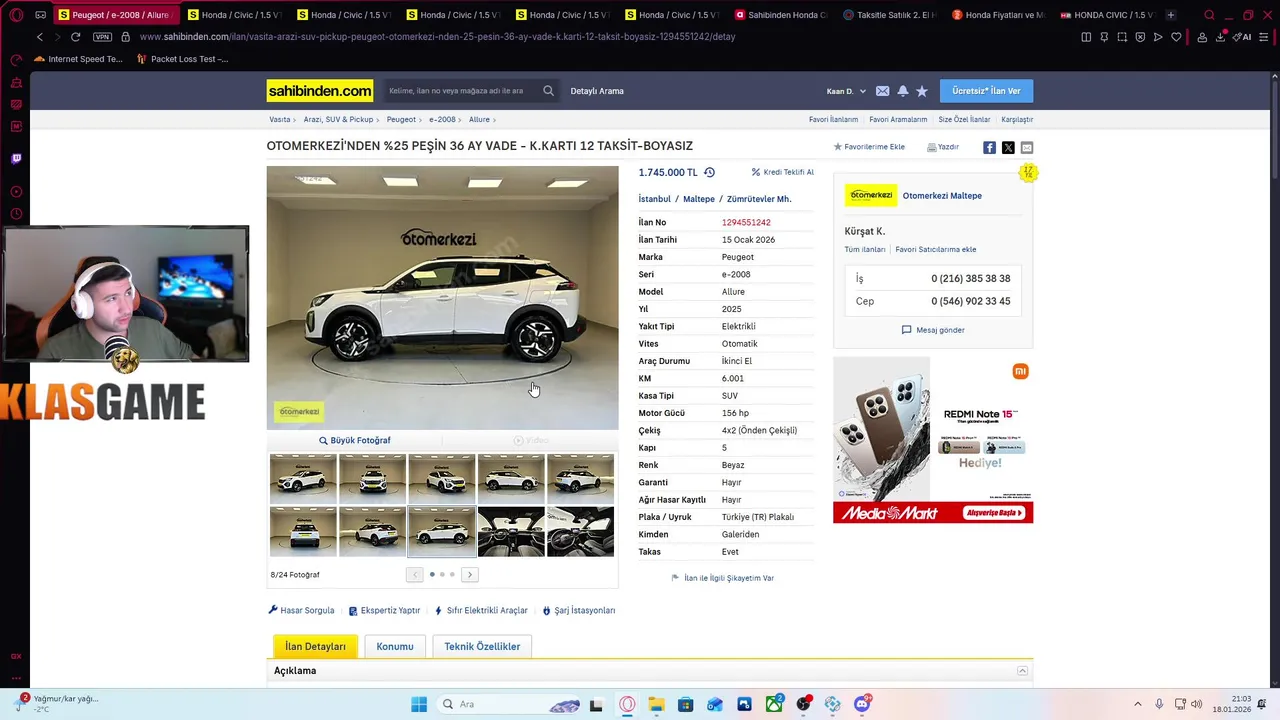The height and width of the screenshot is (720, 1280).
Task: Go to next thumbnail page arrow
Action: [470, 574]
